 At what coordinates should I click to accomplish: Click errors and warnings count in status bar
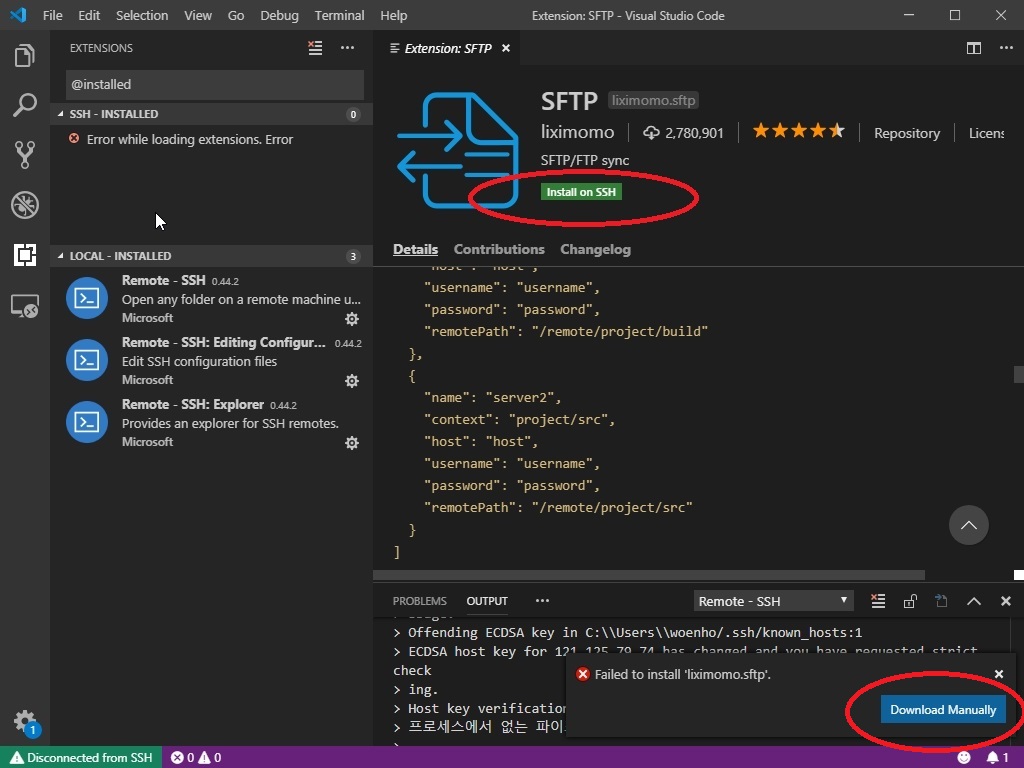tap(196, 758)
